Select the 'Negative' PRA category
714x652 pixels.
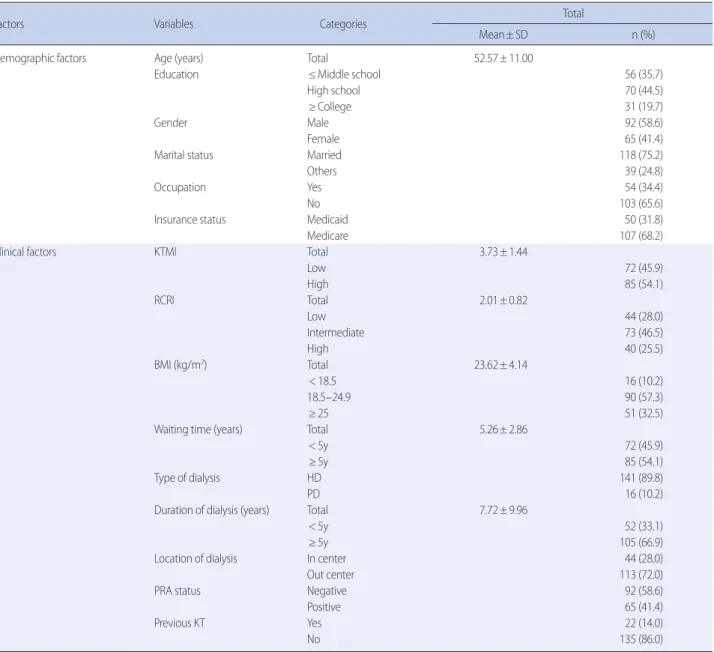click(x=326, y=591)
